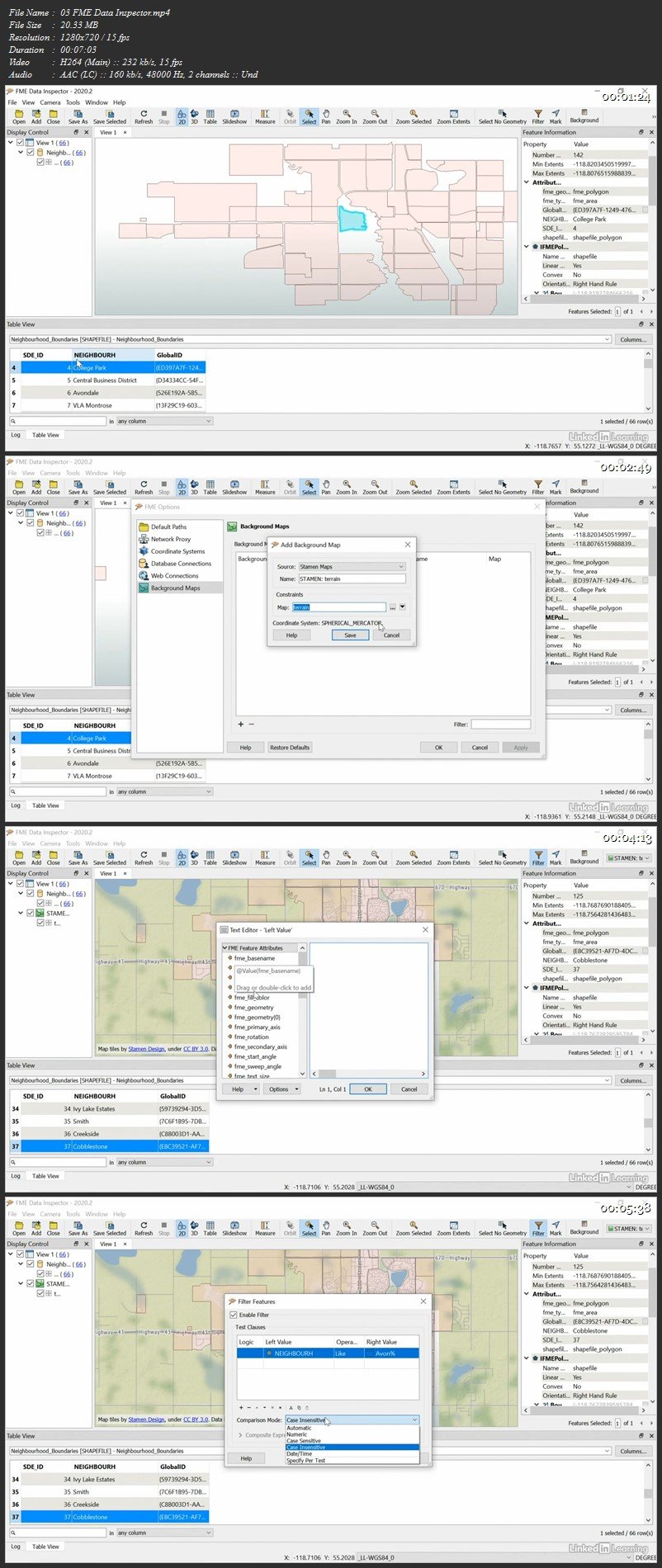Click Zoom Selected in the 00:05:38 frame toolbar
This screenshot has width=662, height=1568.
(x=414, y=1228)
